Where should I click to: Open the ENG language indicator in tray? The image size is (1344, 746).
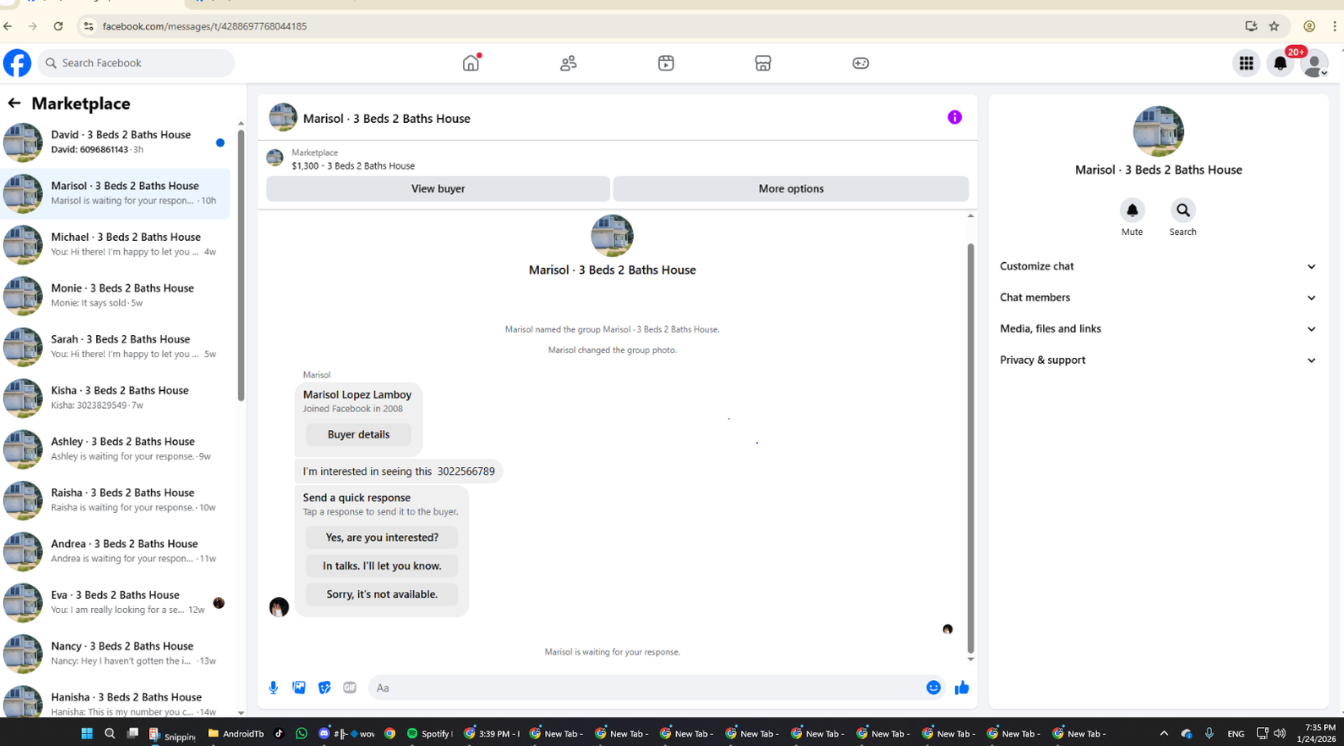pyautogui.click(x=1236, y=734)
